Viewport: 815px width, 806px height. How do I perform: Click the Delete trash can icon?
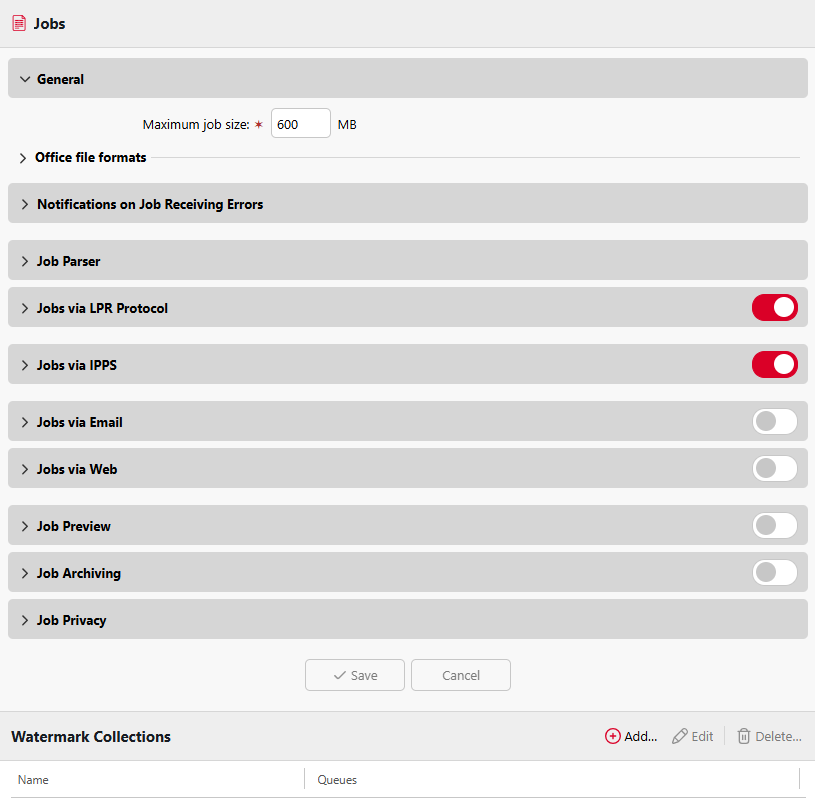click(x=744, y=736)
